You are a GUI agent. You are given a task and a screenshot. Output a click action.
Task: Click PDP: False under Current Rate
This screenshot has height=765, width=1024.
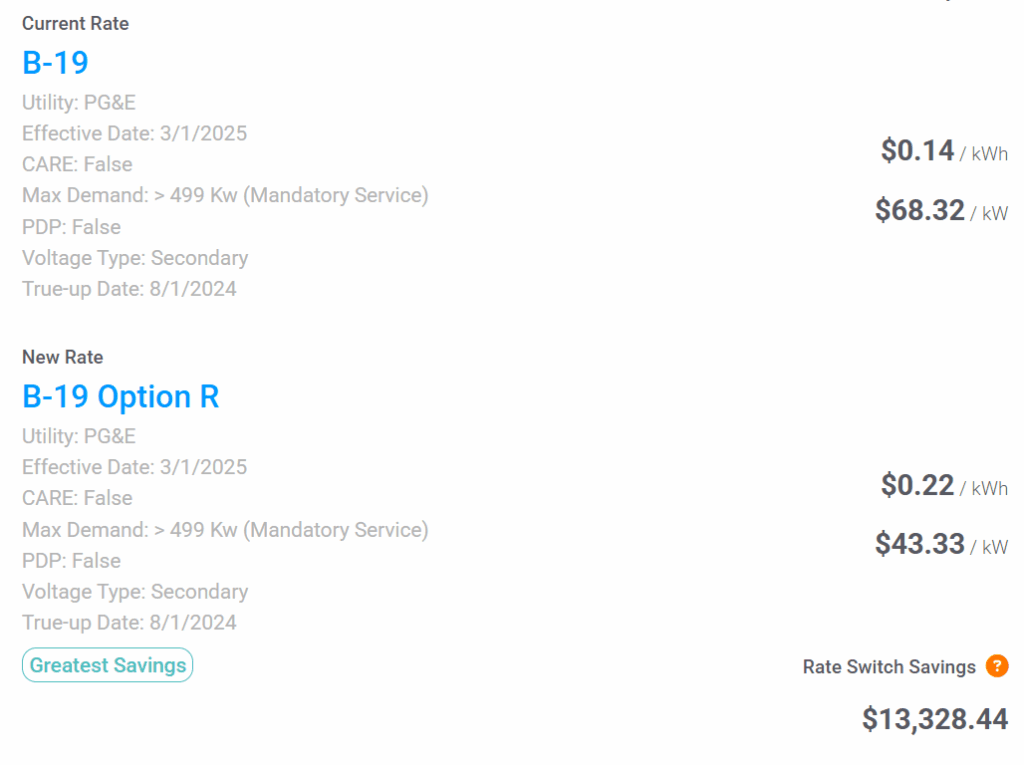coord(72,227)
